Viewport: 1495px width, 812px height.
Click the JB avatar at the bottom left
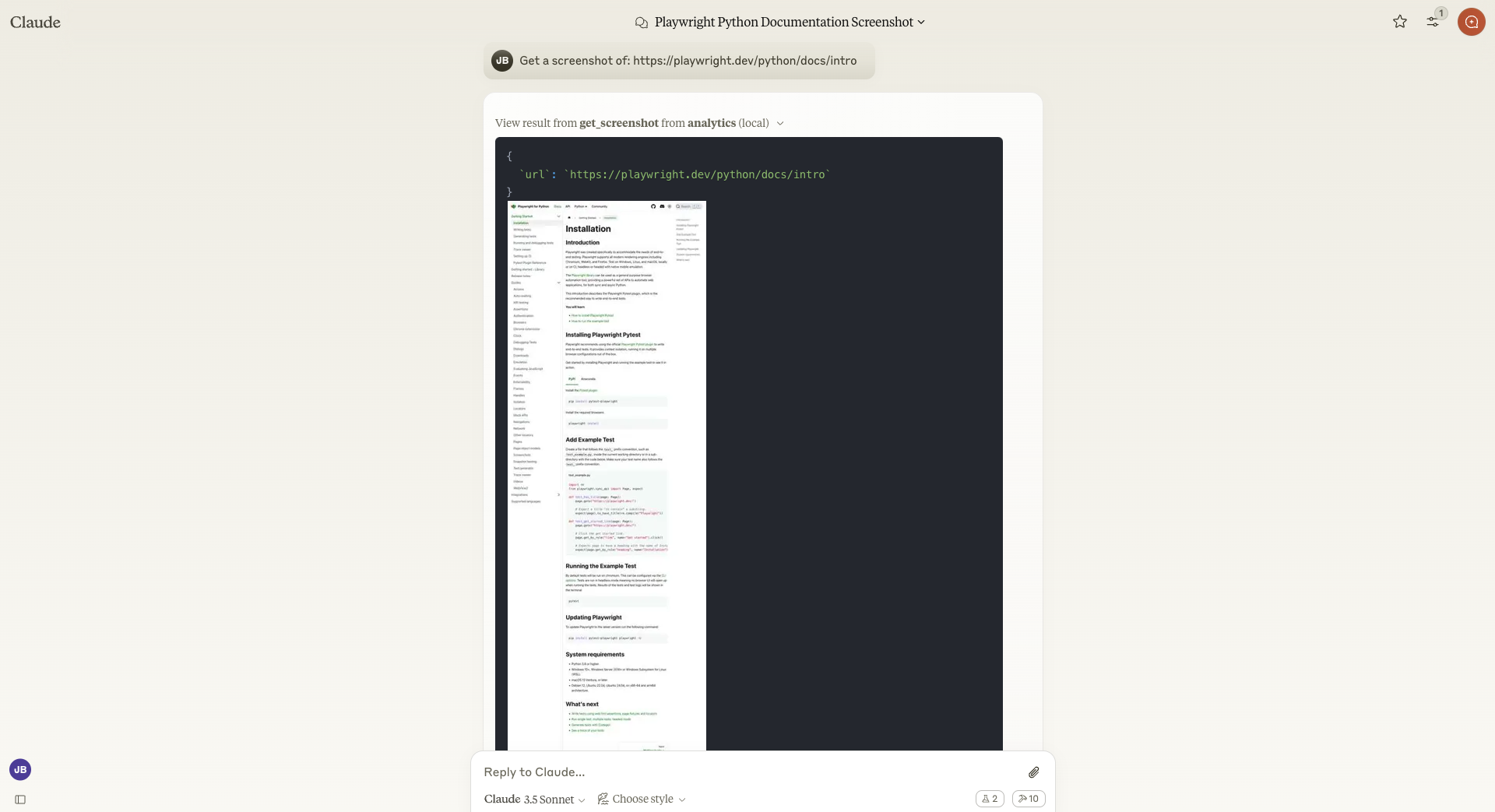19,769
